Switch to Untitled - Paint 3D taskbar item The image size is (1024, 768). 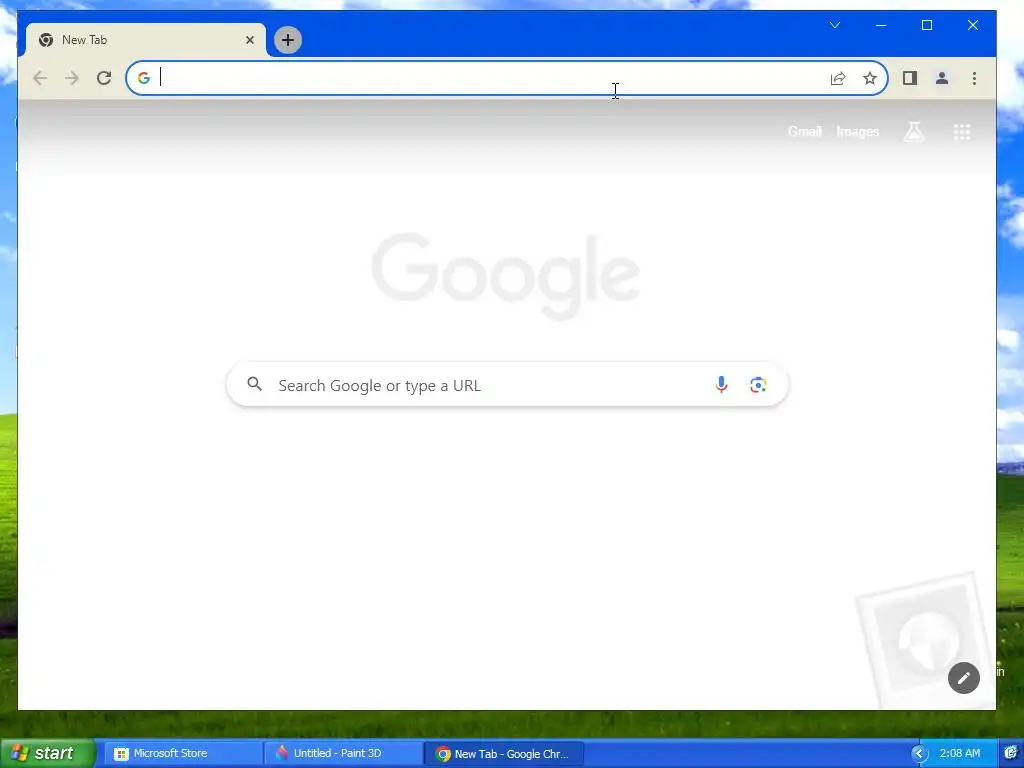coord(344,754)
